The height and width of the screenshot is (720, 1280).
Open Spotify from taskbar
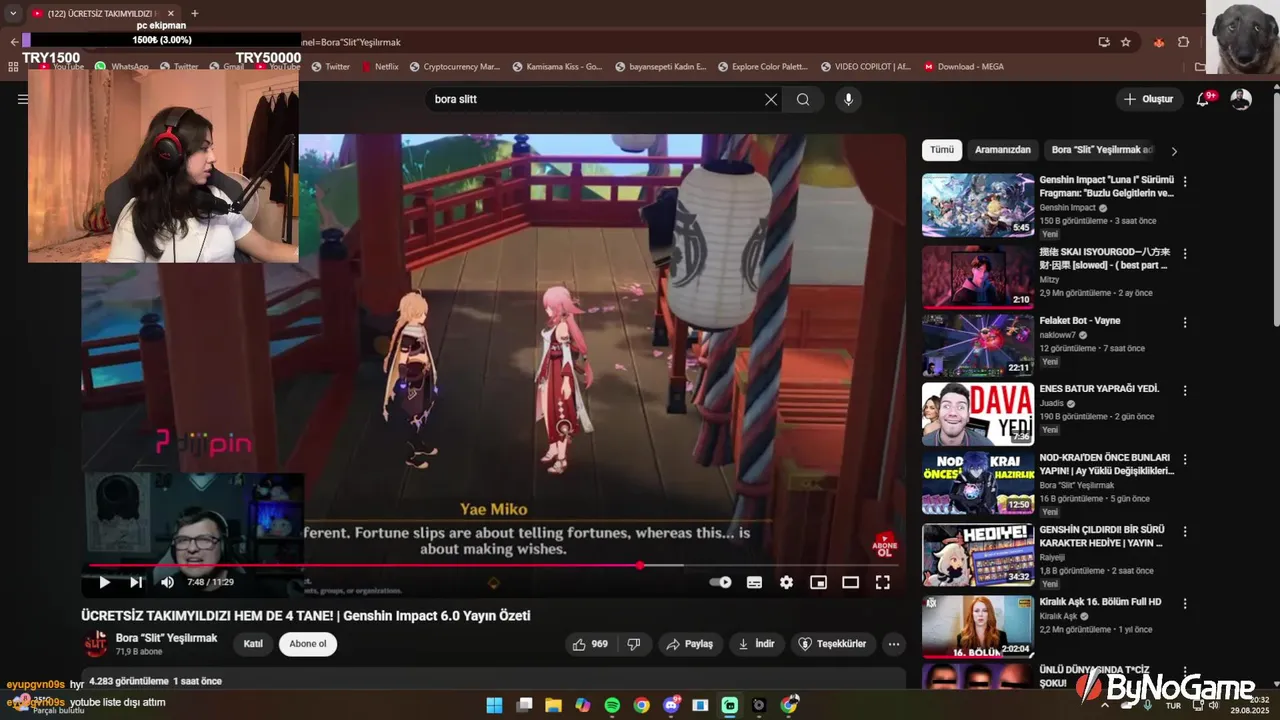pos(612,705)
